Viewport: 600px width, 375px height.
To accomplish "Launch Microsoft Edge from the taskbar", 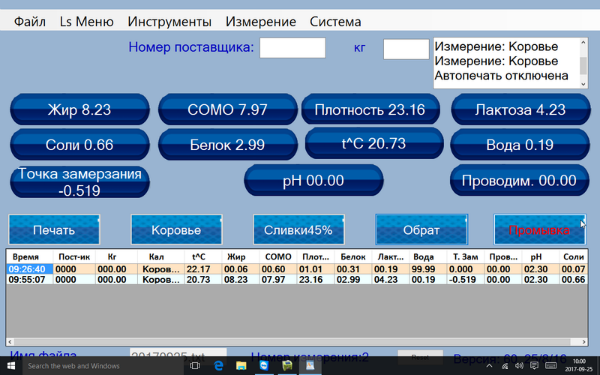I will 218,366.
